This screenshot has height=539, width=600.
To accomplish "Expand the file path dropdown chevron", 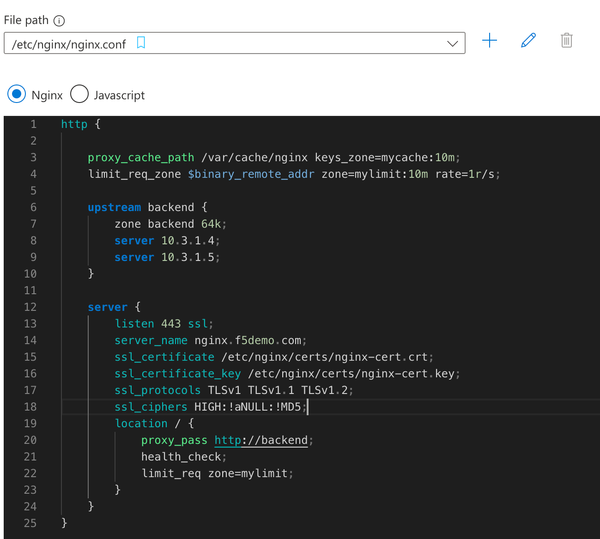I will pyautogui.click(x=452, y=43).
